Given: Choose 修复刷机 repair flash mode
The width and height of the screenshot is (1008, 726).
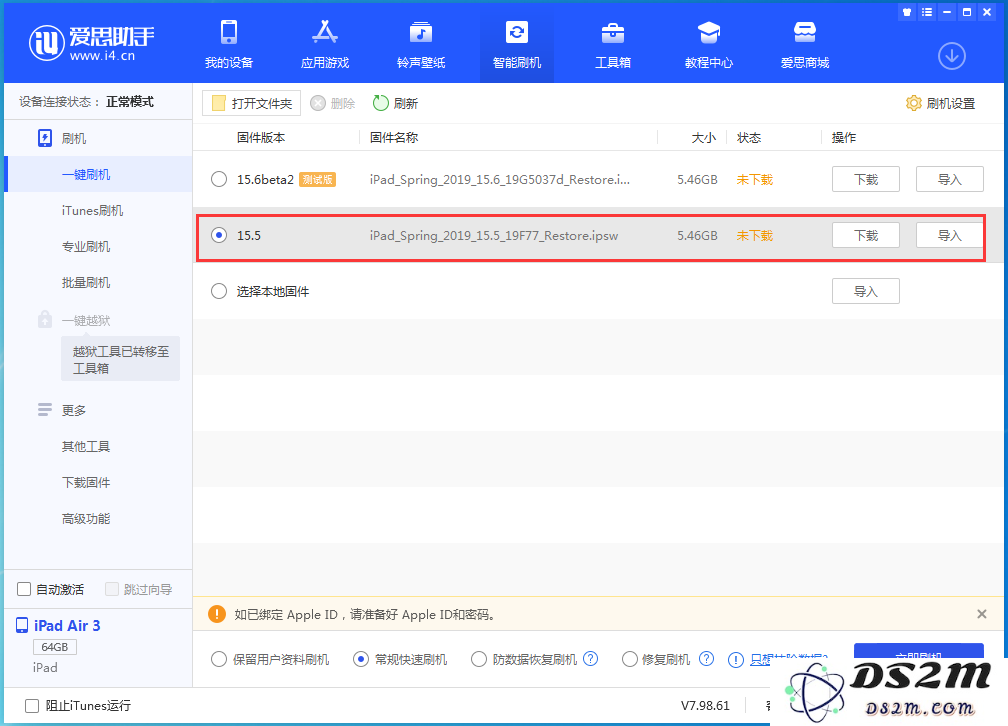Looking at the screenshot, I should [629, 659].
